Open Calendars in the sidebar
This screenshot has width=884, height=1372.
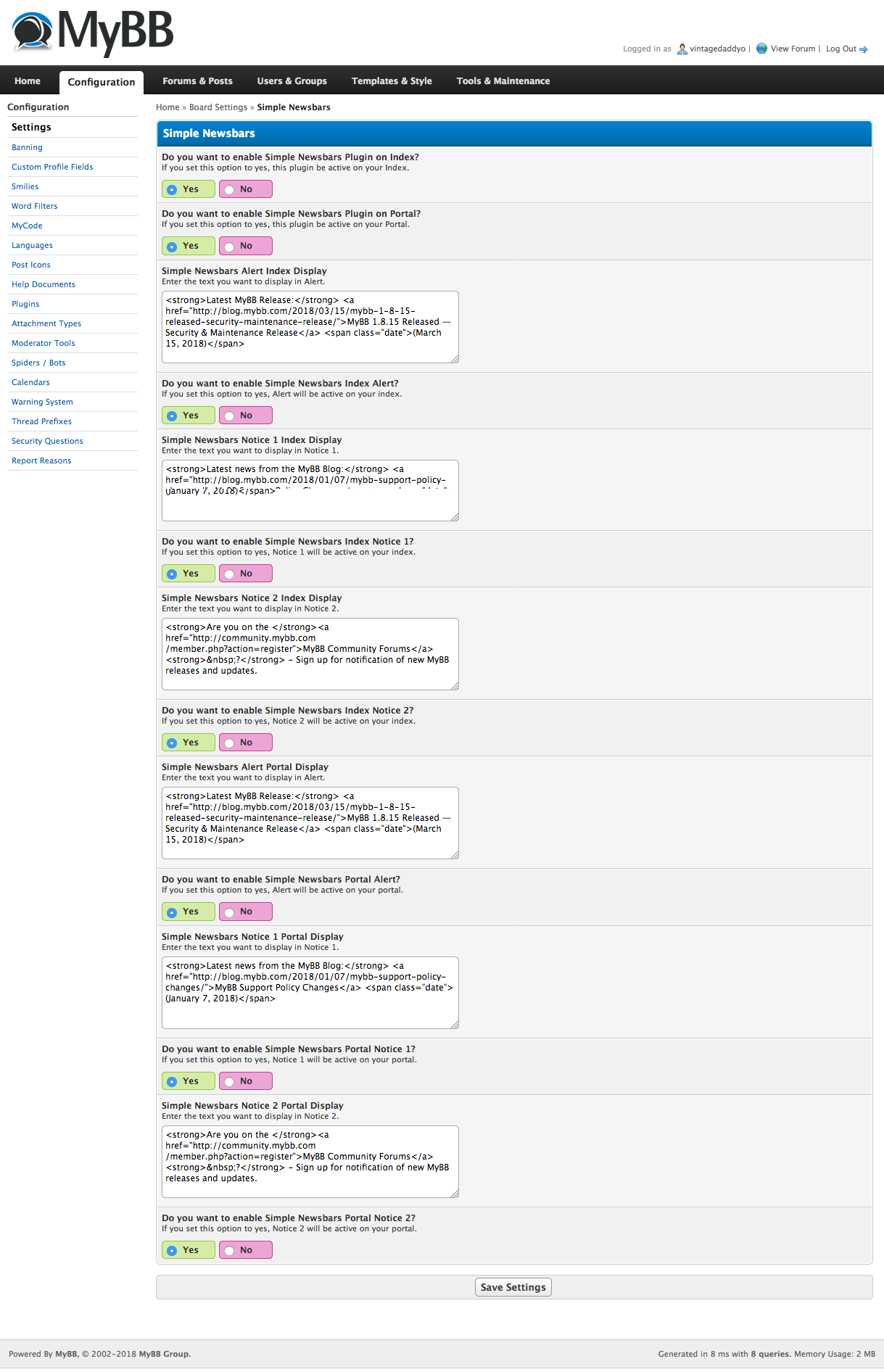30,382
